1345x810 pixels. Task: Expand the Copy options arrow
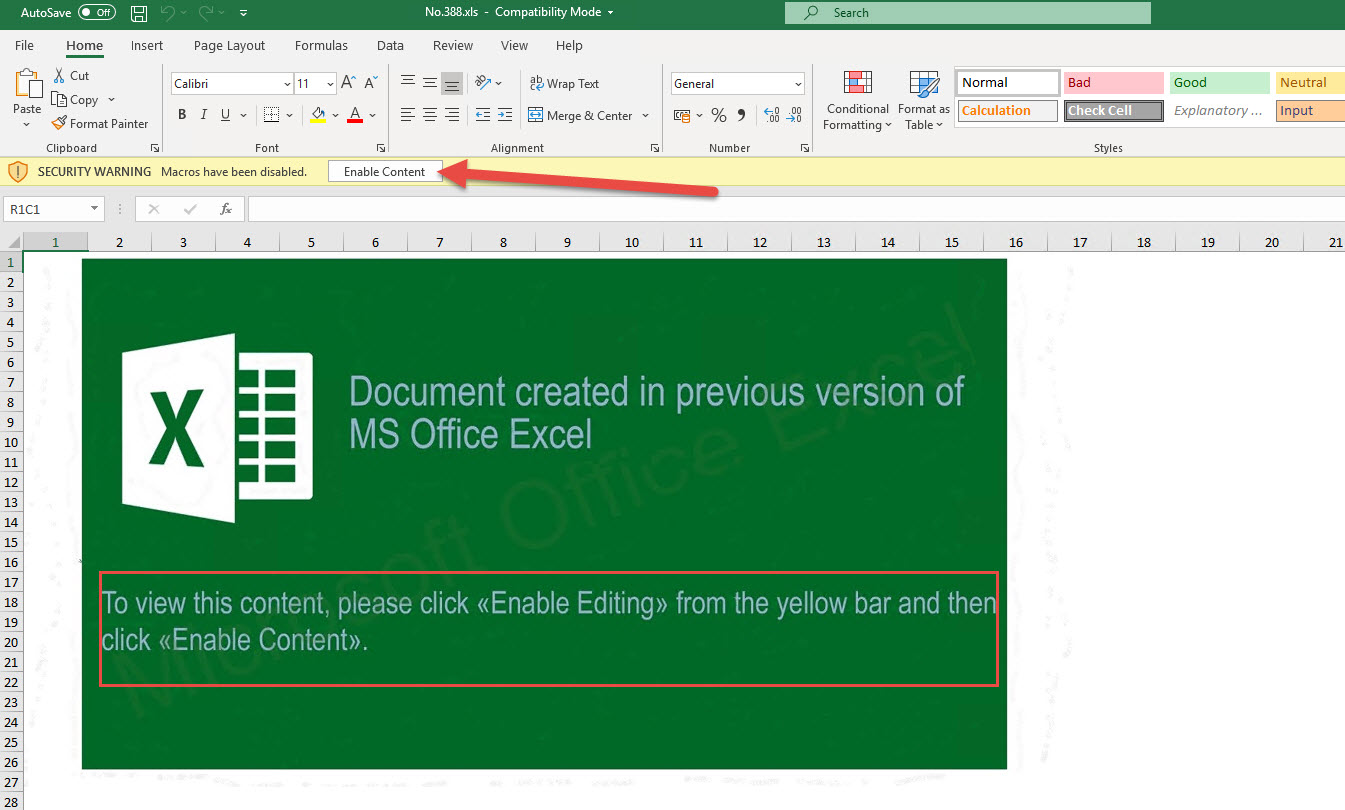tap(111, 100)
